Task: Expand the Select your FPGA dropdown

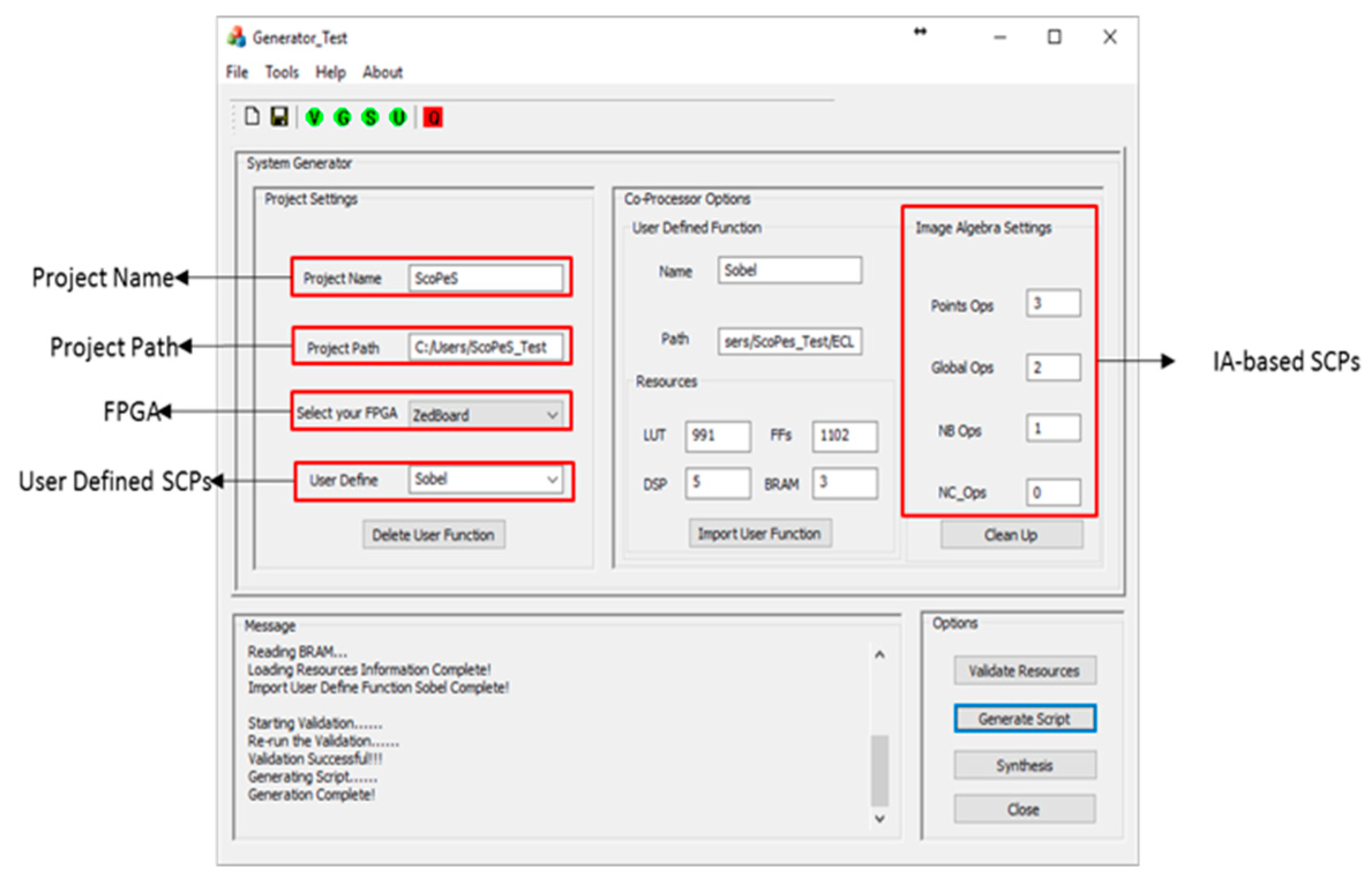Action: pos(552,415)
